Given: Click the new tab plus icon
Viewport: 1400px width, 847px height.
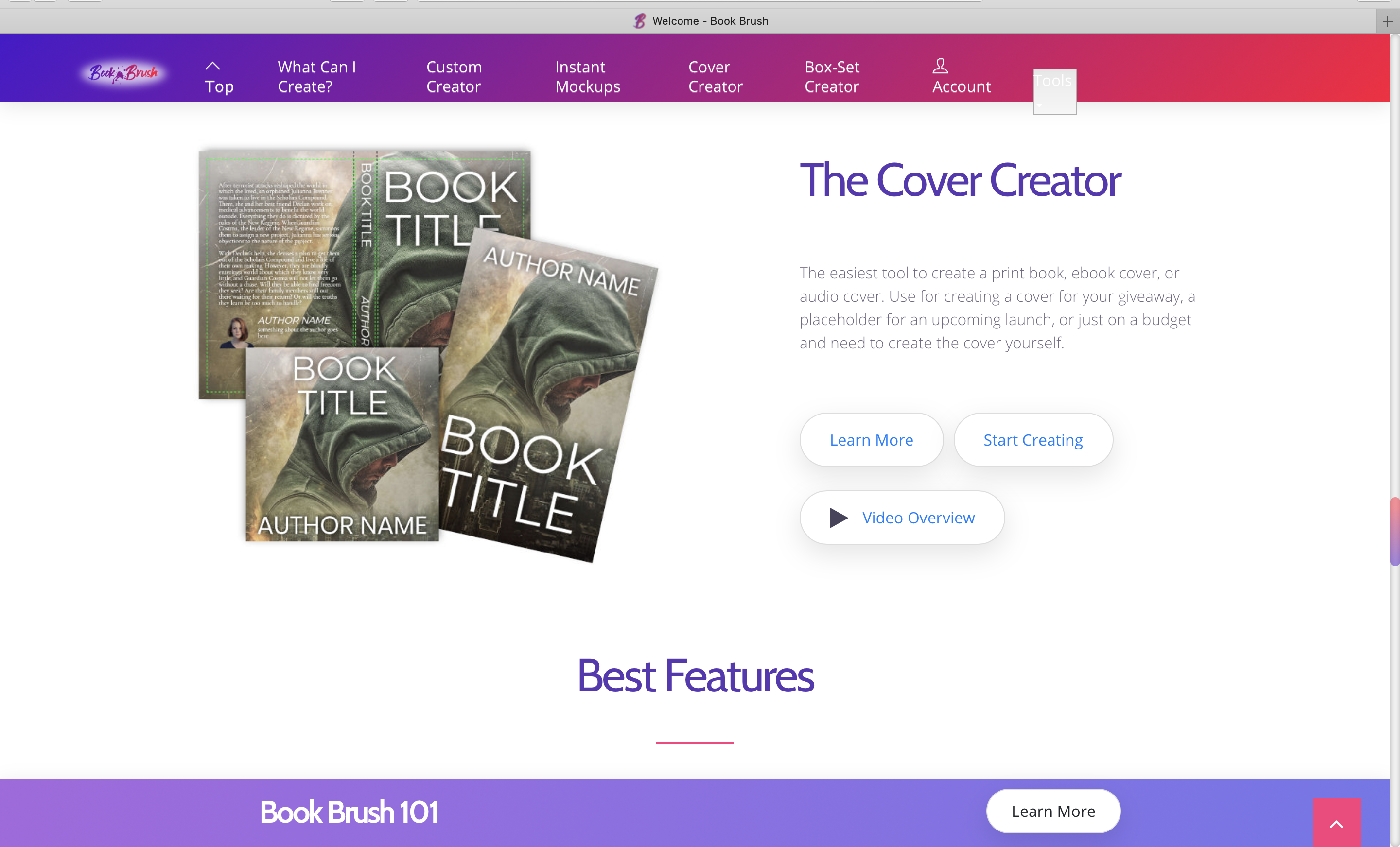Looking at the screenshot, I should click(1387, 21).
